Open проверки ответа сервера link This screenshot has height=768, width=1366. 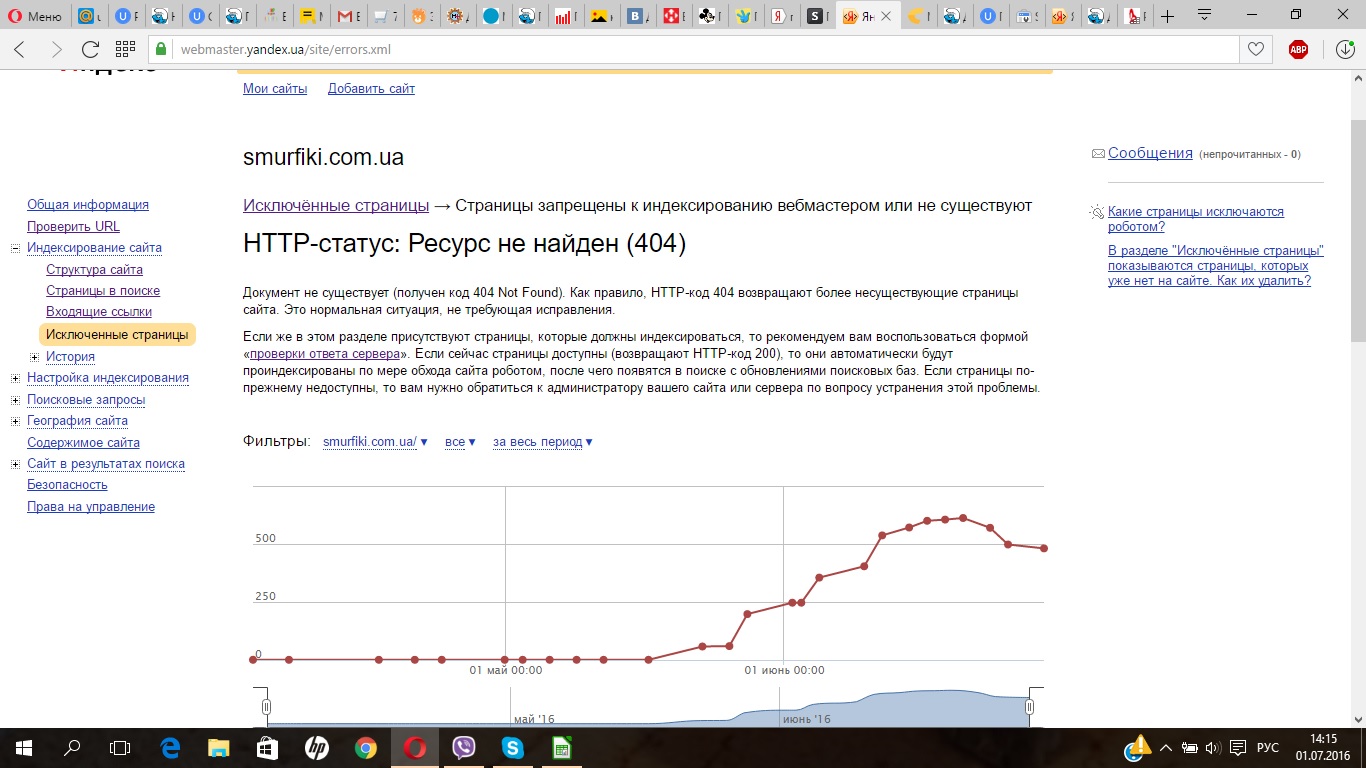click(325, 354)
